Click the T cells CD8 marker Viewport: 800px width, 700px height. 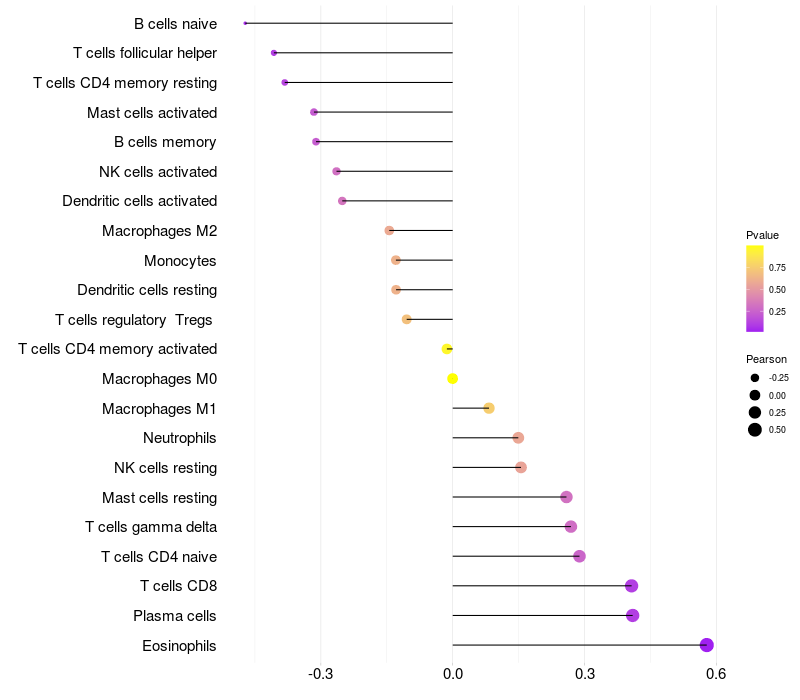pos(631,586)
